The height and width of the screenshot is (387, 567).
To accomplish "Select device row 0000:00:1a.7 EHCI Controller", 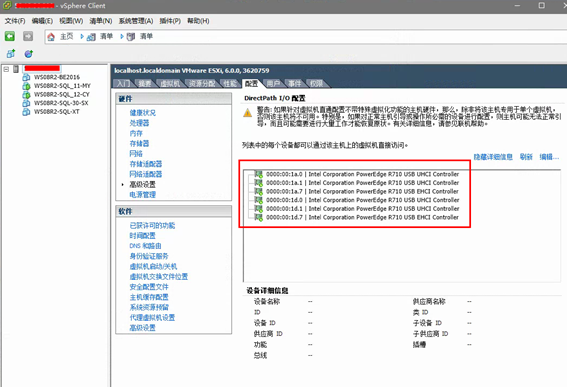I will [x=362, y=191].
